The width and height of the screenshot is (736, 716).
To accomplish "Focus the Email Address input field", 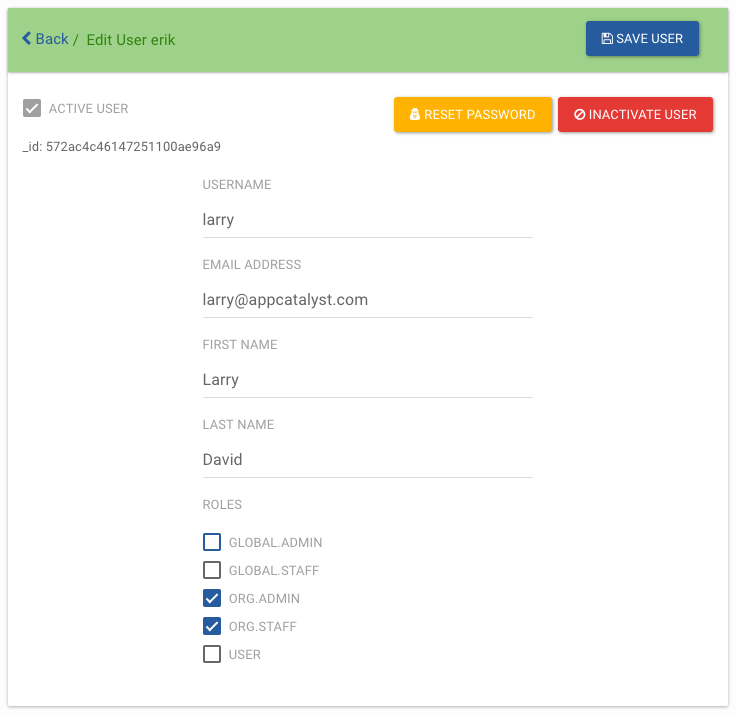I will [x=368, y=300].
